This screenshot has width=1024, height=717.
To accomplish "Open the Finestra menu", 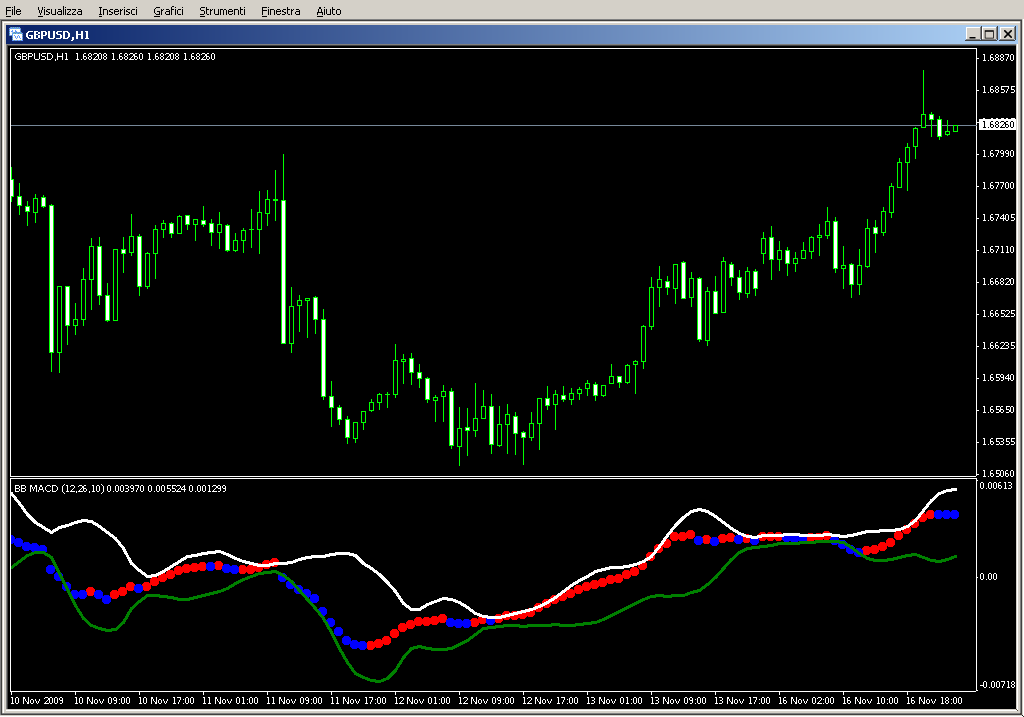I will tap(280, 11).
